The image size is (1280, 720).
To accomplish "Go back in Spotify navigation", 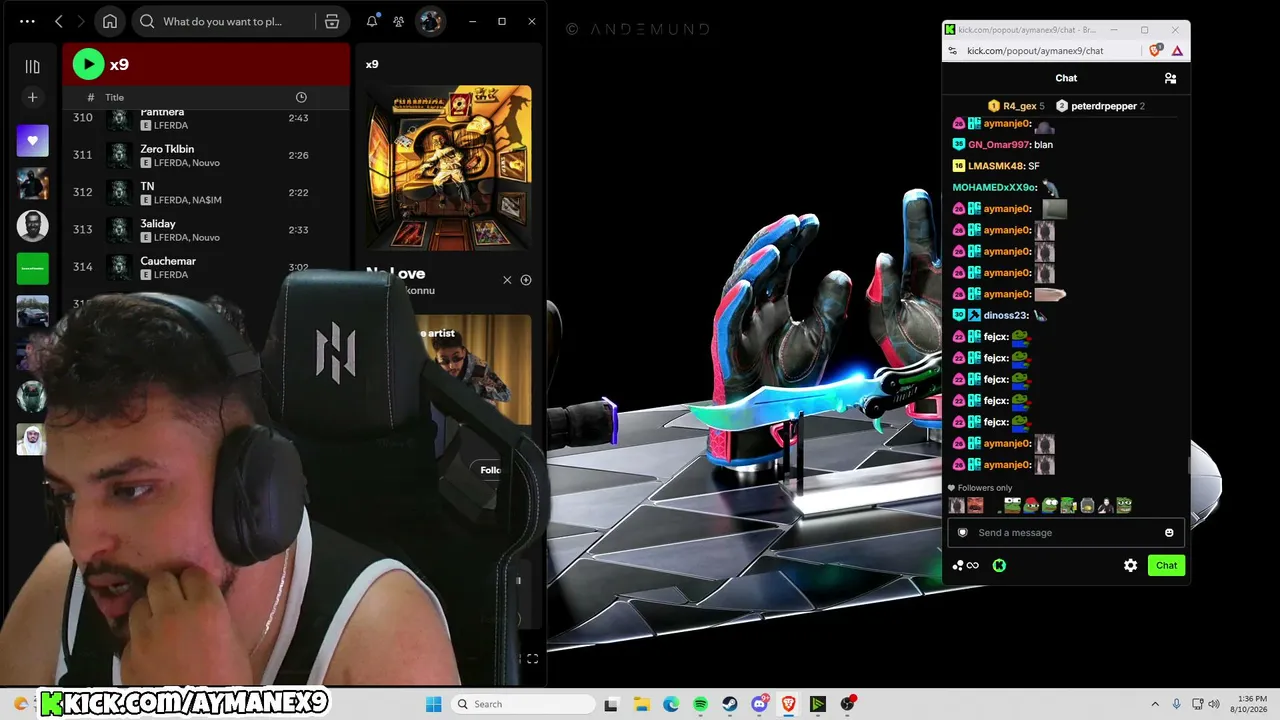I will click(x=59, y=21).
